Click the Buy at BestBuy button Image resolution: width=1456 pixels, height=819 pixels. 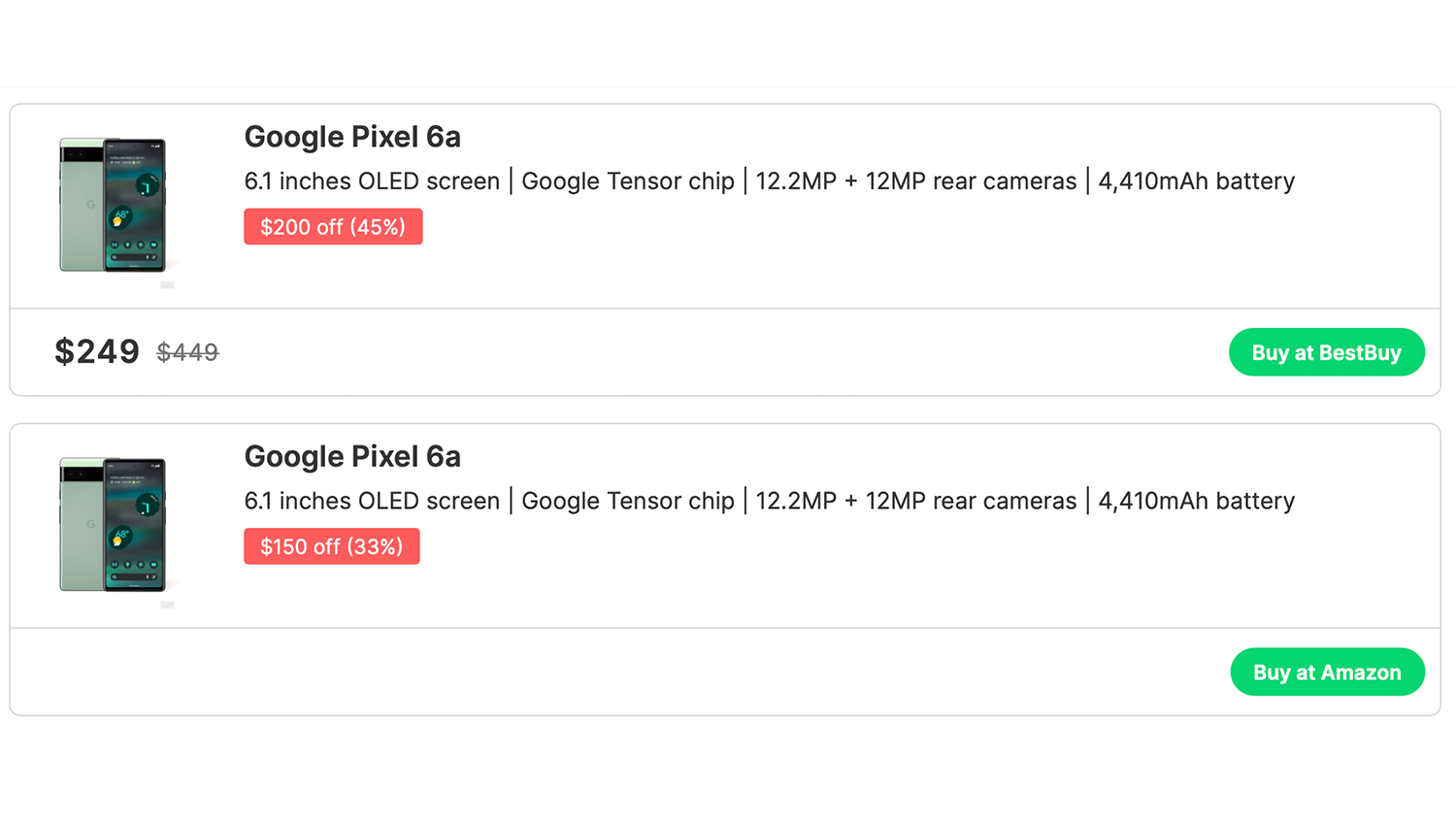(1326, 352)
